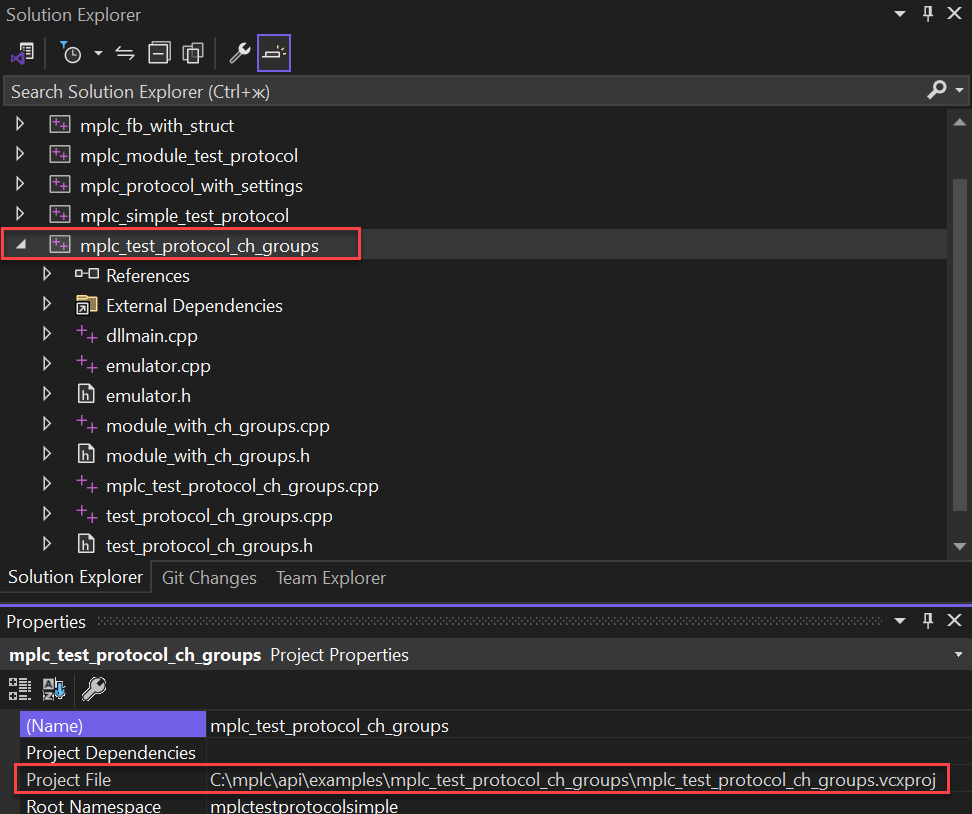
Task: Sort properties Alphabetically
Action: pyautogui.click(x=54, y=689)
